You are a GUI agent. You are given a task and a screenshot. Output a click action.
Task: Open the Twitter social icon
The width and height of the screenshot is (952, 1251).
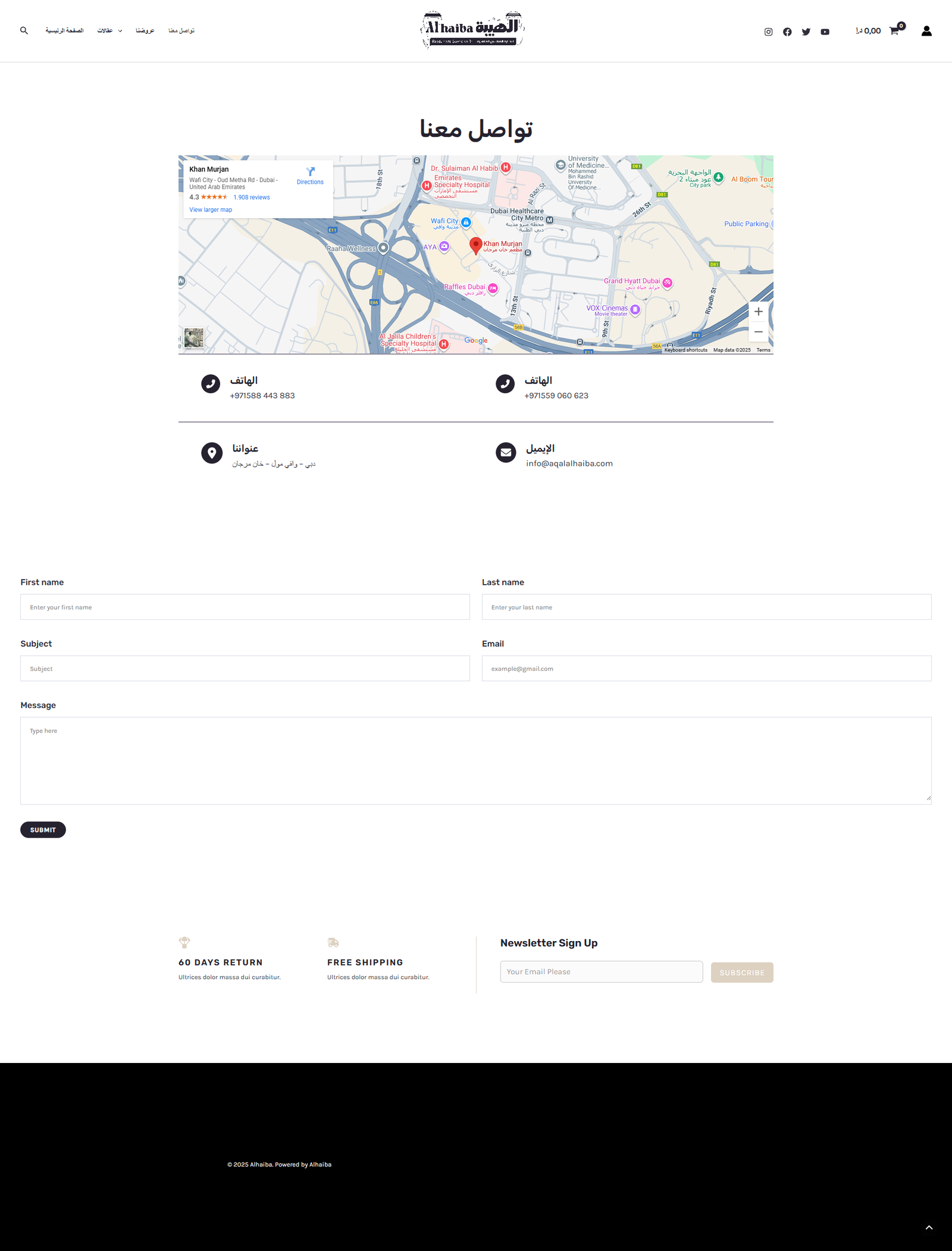pos(806,32)
